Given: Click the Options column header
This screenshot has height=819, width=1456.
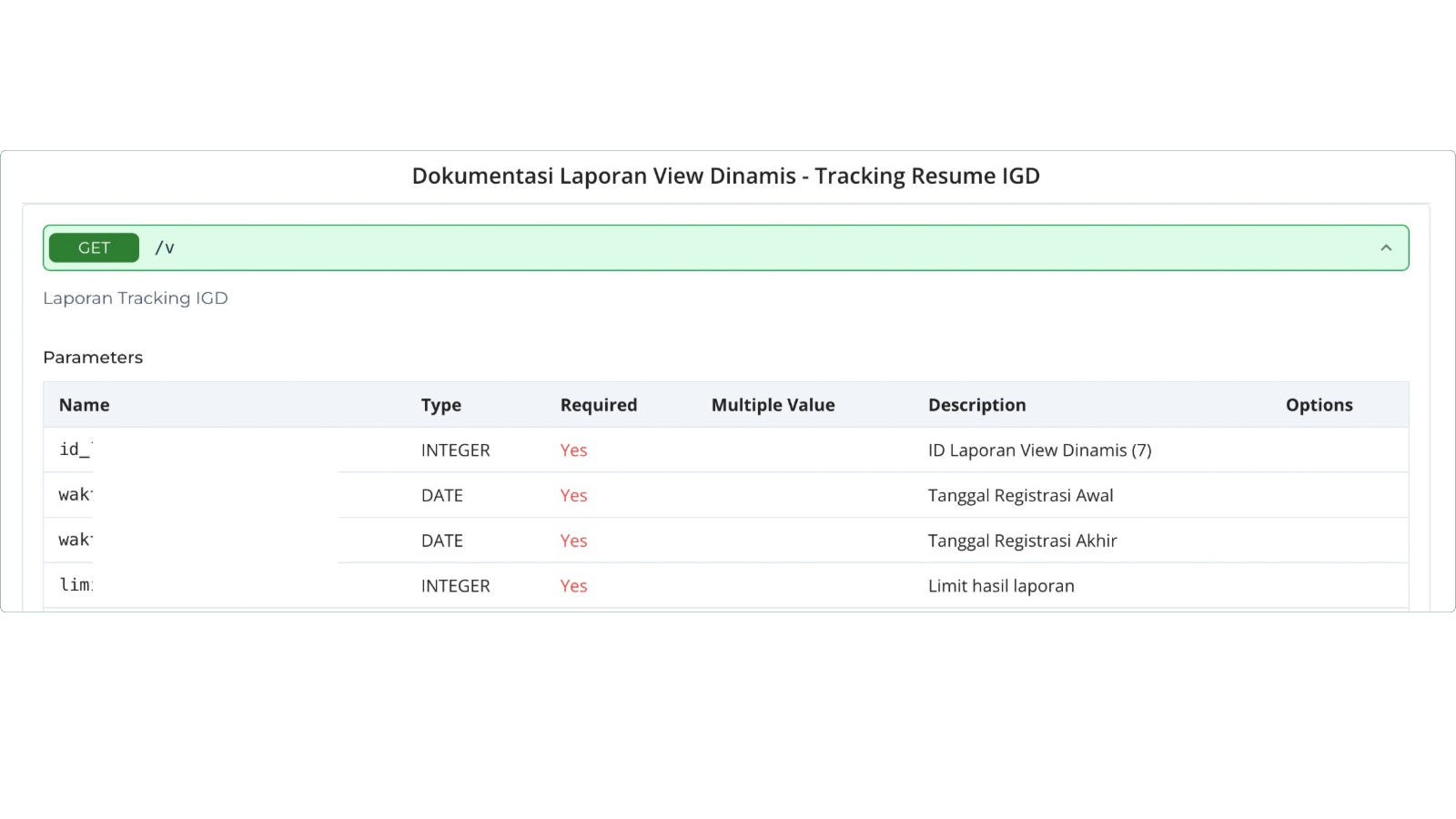Looking at the screenshot, I should click(1319, 405).
